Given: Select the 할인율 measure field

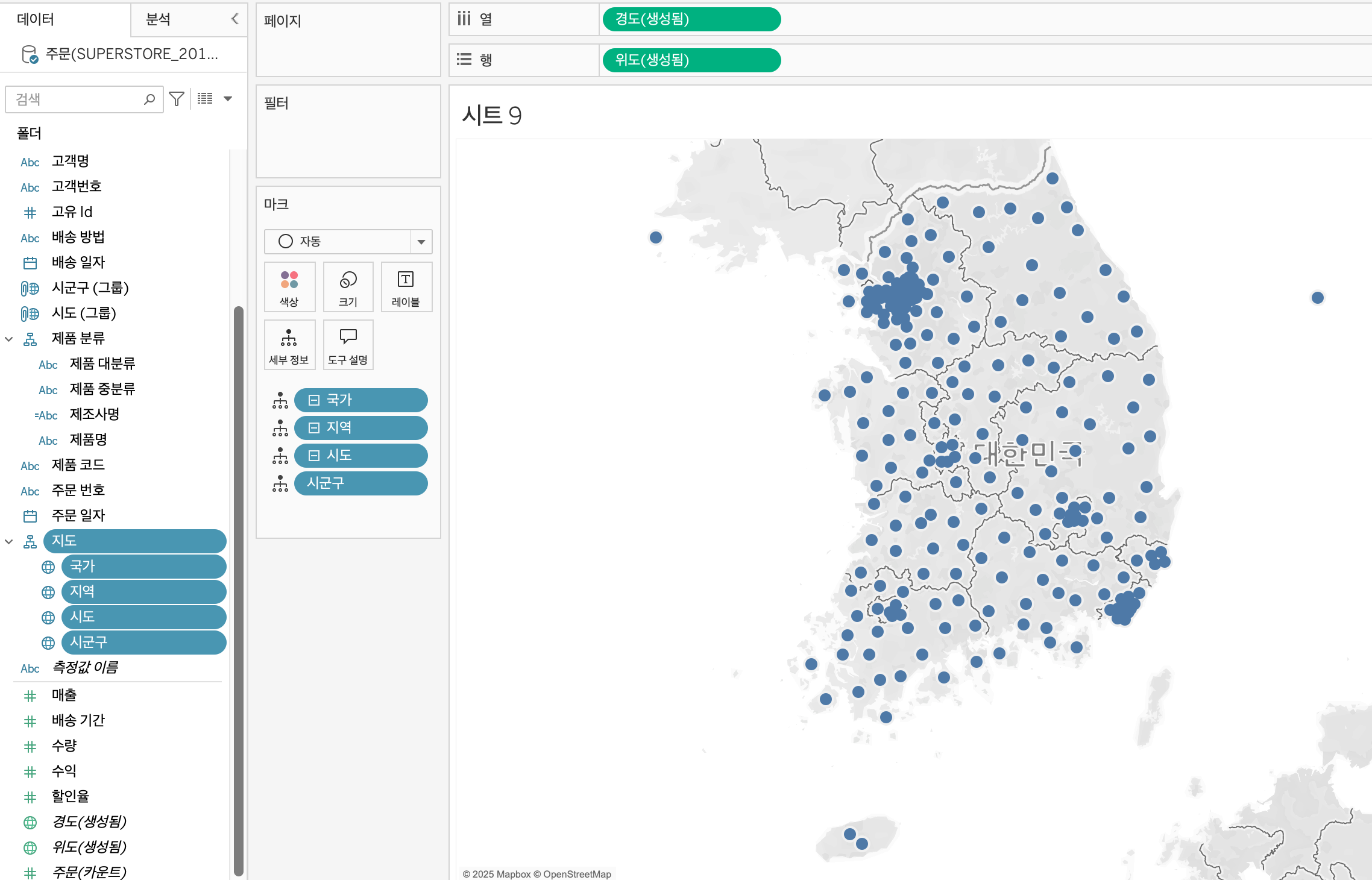Looking at the screenshot, I should pos(71,796).
